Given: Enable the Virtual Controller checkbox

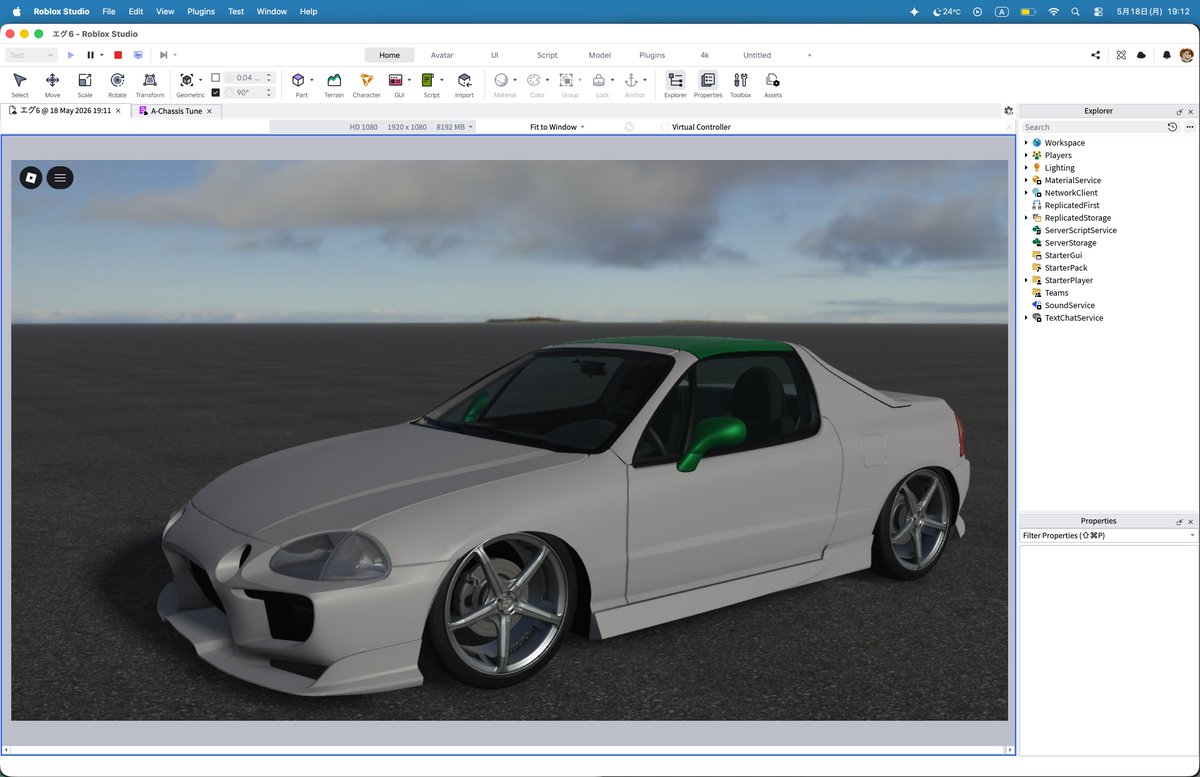Looking at the screenshot, I should pyautogui.click(x=666, y=127).
